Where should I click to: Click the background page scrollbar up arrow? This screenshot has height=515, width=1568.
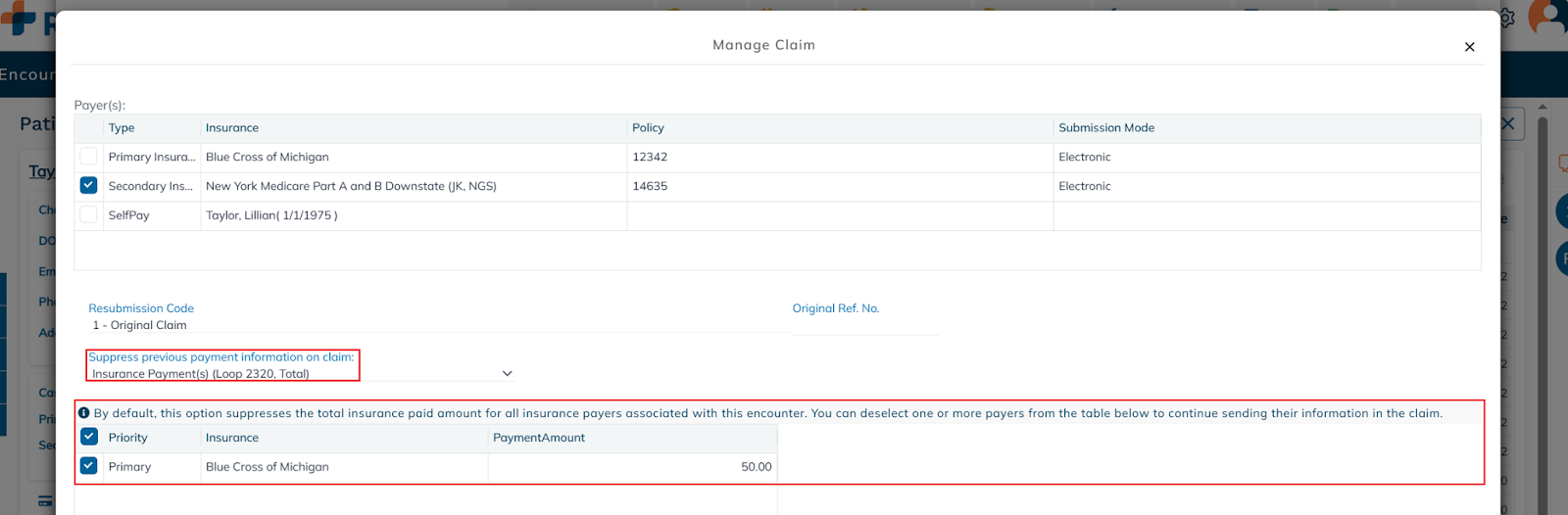(x=1543, y=107)
